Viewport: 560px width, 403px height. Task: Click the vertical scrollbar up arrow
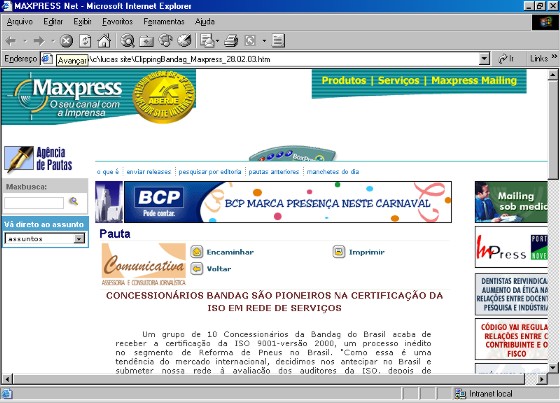553,75
